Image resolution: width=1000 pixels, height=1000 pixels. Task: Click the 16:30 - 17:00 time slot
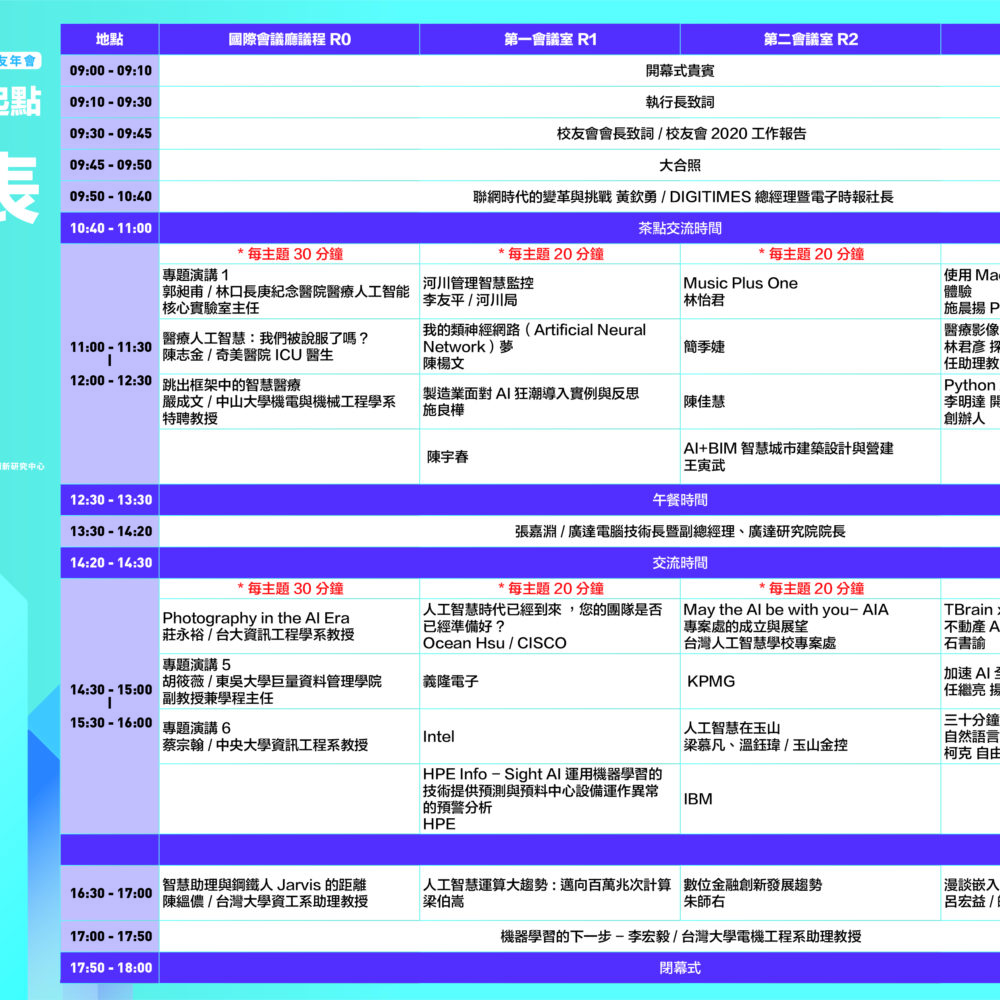110,893
